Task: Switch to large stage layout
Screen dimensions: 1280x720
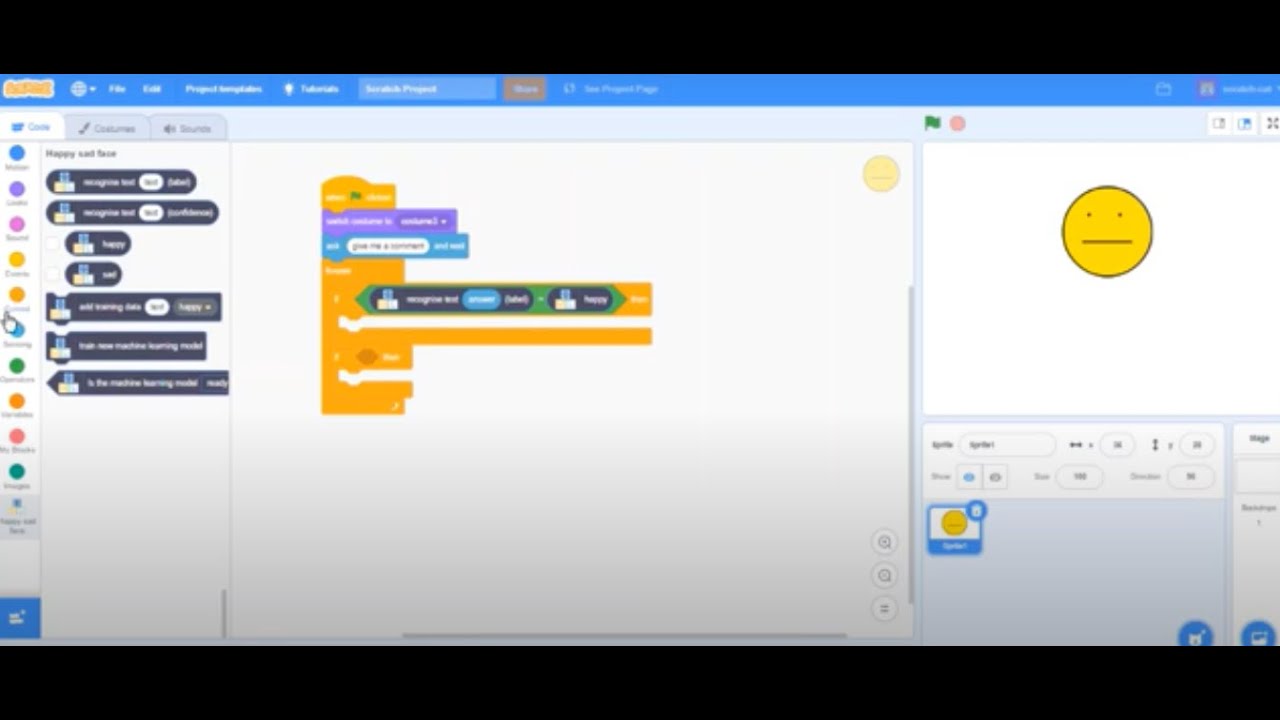Action: pos(1244,123)
